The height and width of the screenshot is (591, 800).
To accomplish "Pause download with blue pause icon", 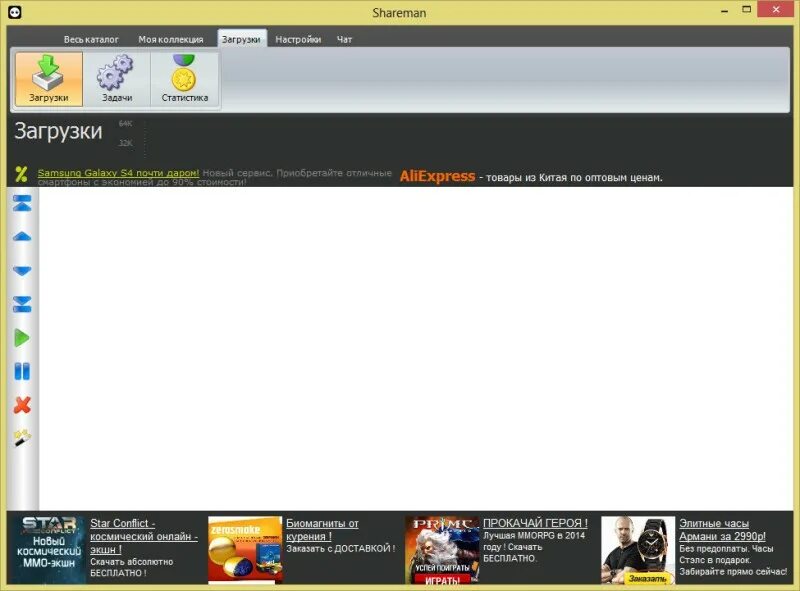I will coord(22,372).
